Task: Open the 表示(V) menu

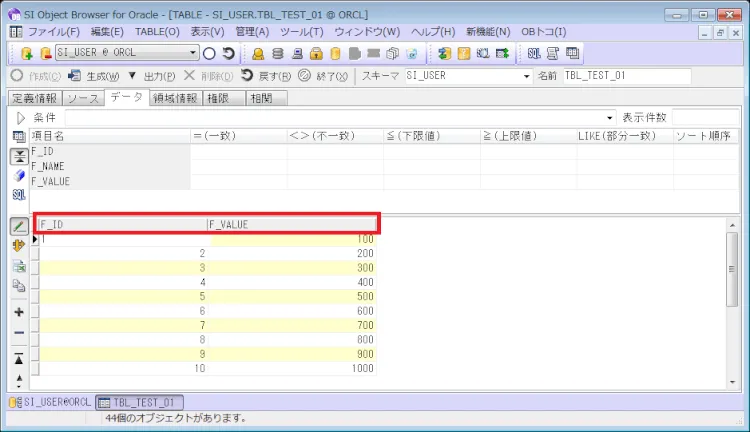Action: 208,32
